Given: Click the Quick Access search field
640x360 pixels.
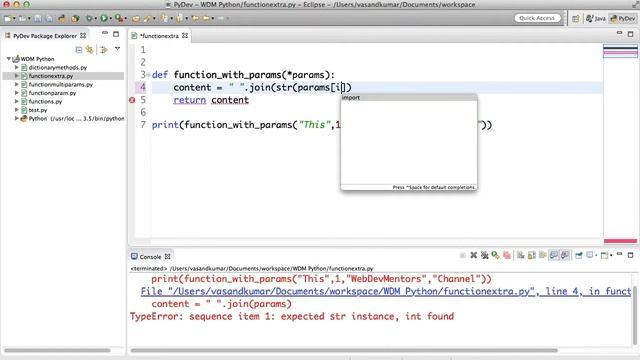Looking at the screenshot, I should [x=537, y=18].
